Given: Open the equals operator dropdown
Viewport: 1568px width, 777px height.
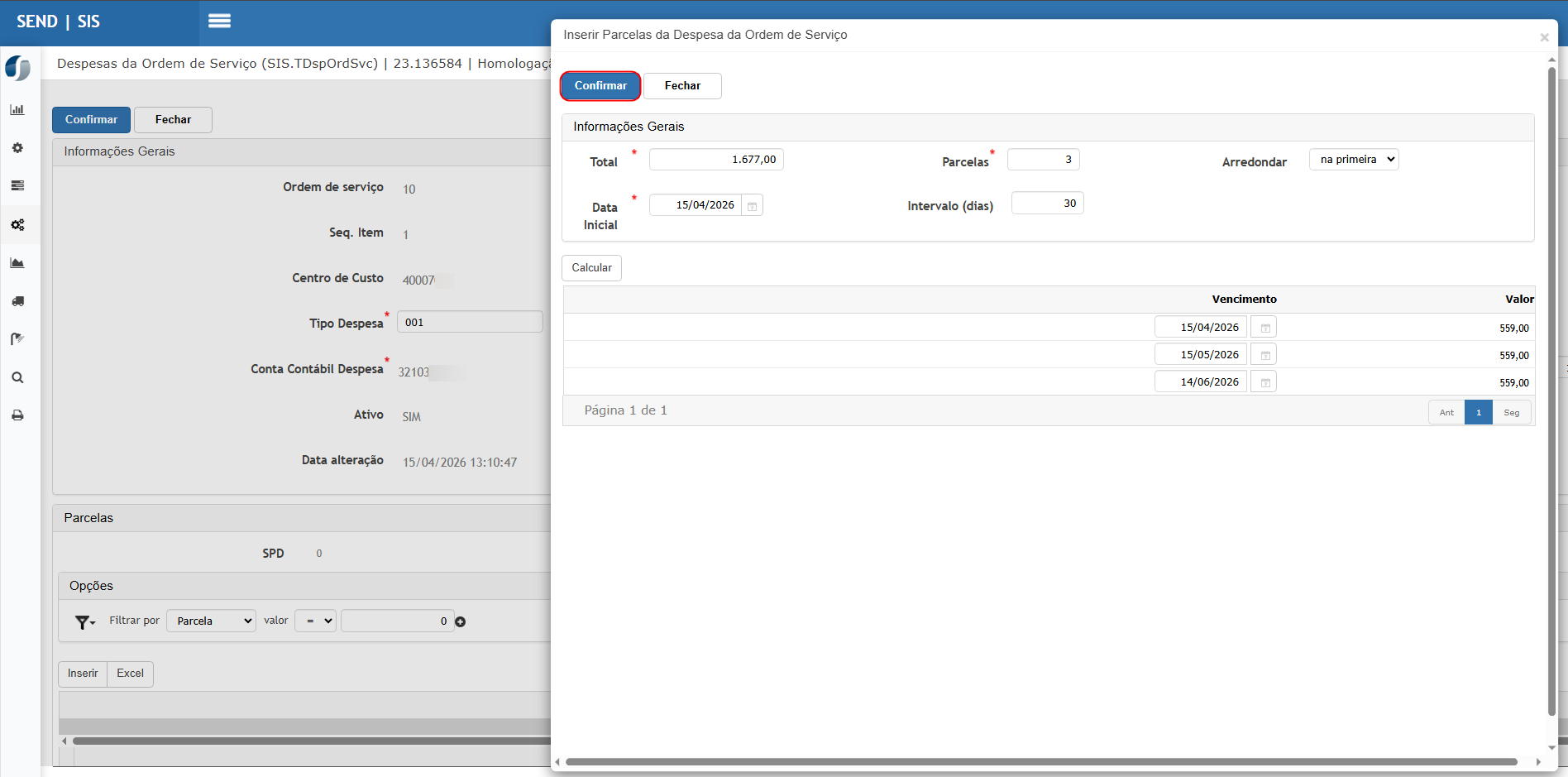Looking at the screenshot, I should click(315, 621).
